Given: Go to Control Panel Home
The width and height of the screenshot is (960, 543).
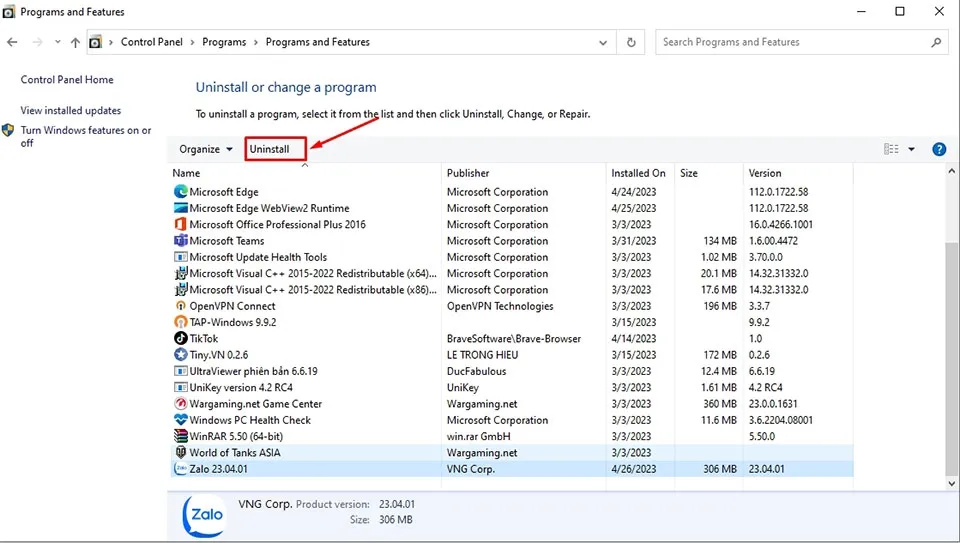Looking at the screenshot, I should [67, 80].
